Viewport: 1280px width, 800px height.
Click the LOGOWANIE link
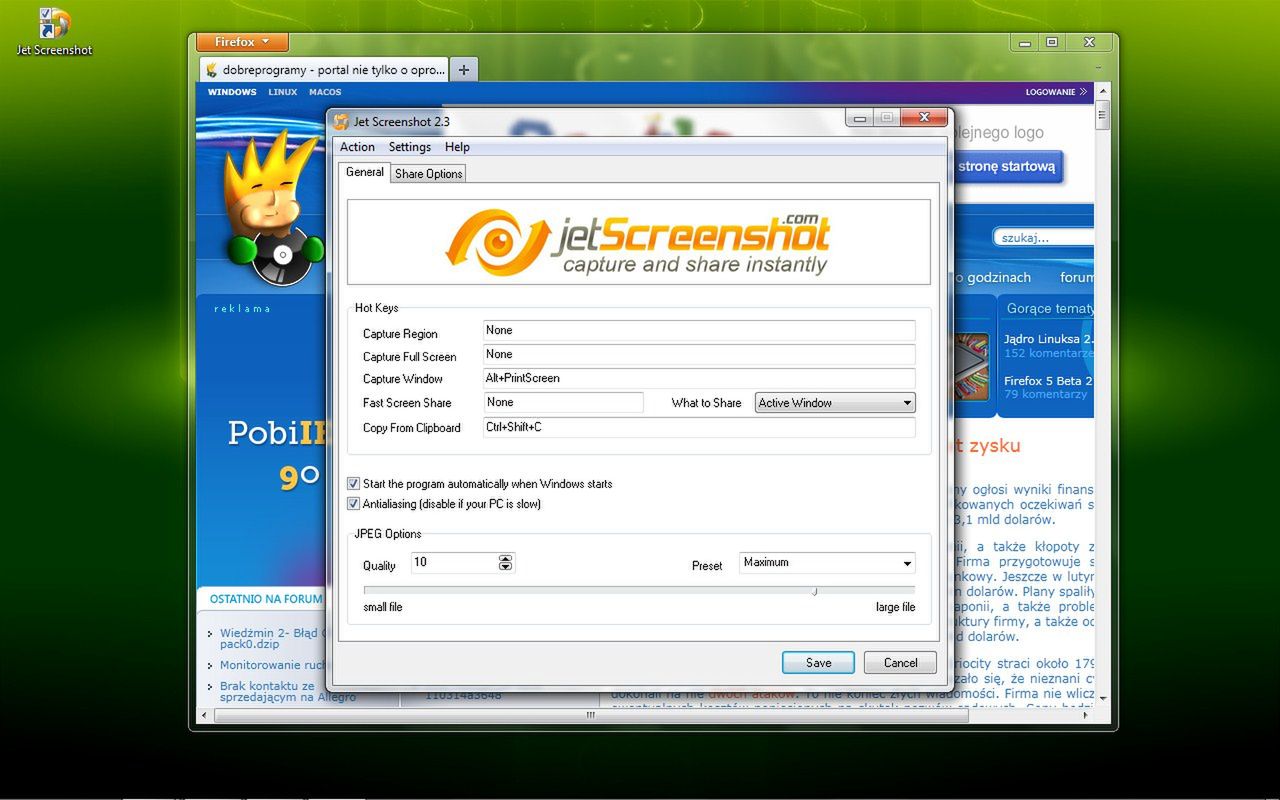pos(1056,92)
